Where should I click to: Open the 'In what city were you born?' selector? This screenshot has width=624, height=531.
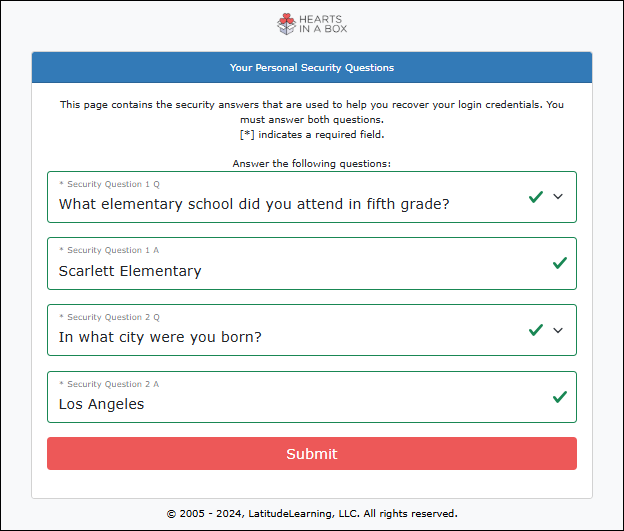(160, 337)
